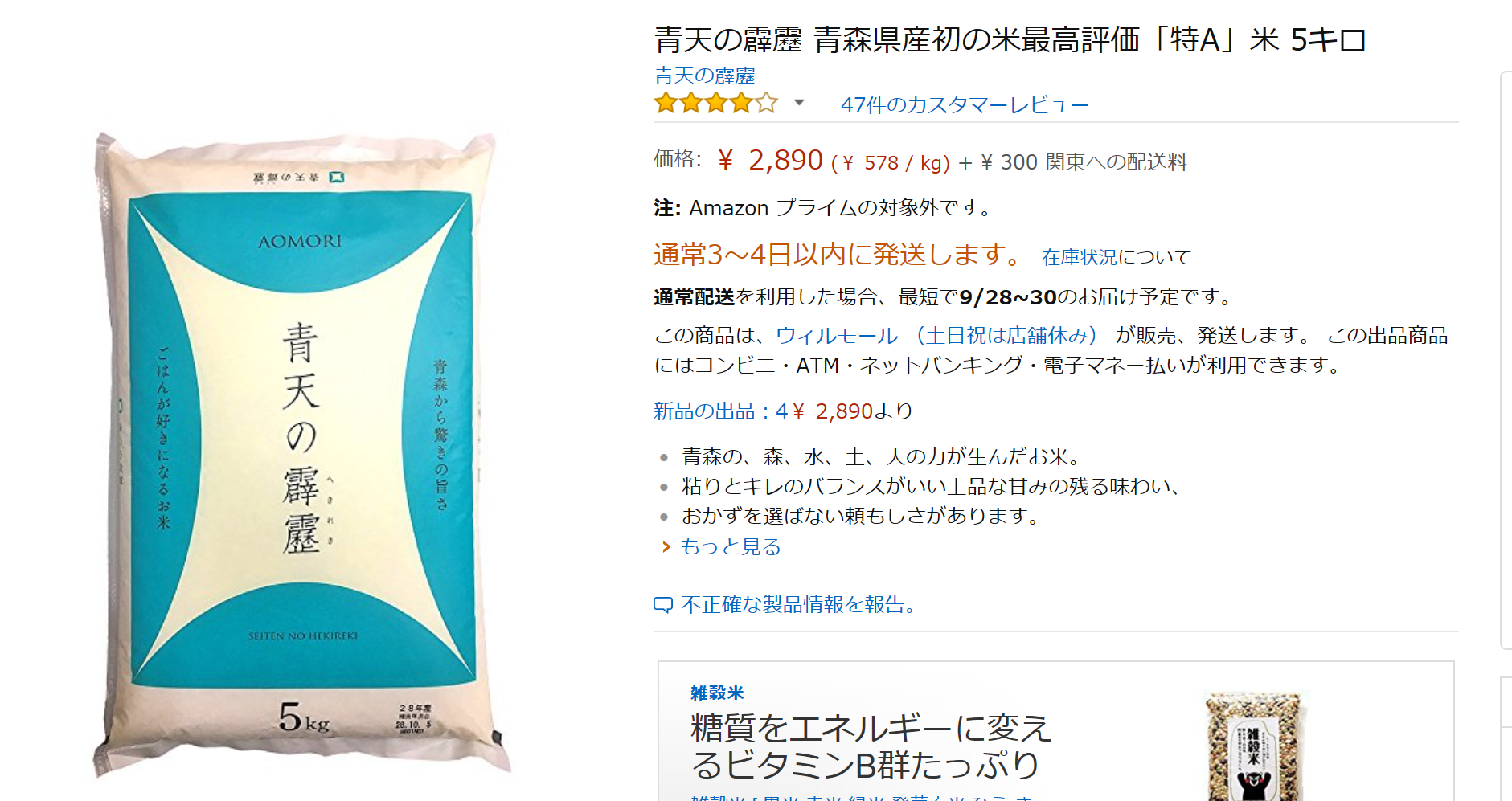1512x801 pixels.
Task: Click the 在庫状況 link
Action: pyautogui.click(x=1080, y=257)
